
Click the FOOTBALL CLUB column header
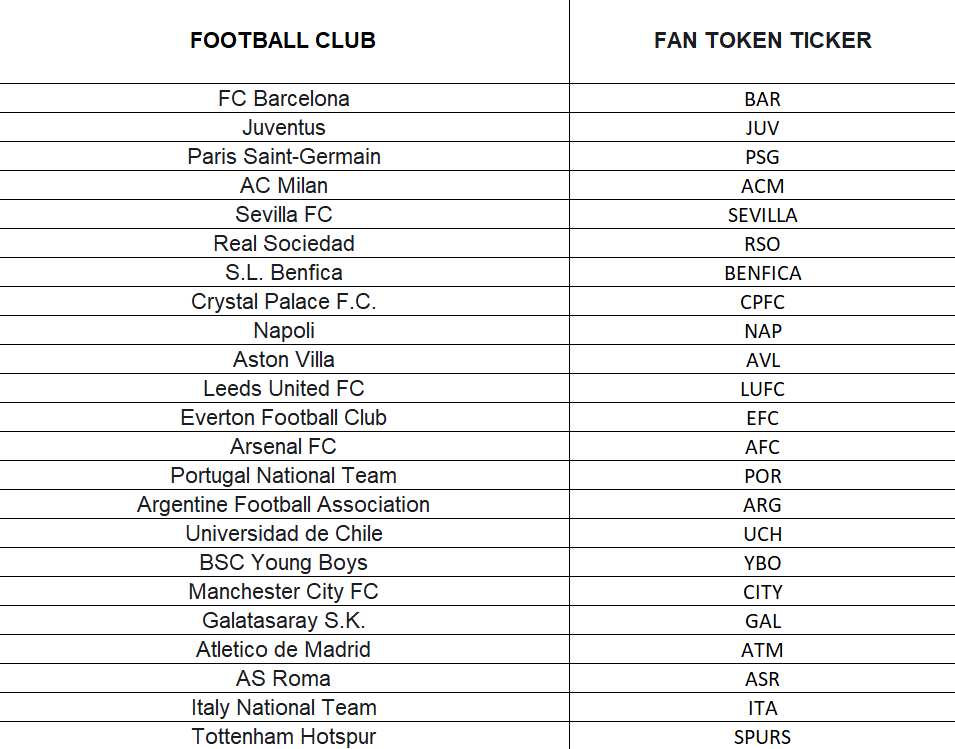tap(283, 41)
